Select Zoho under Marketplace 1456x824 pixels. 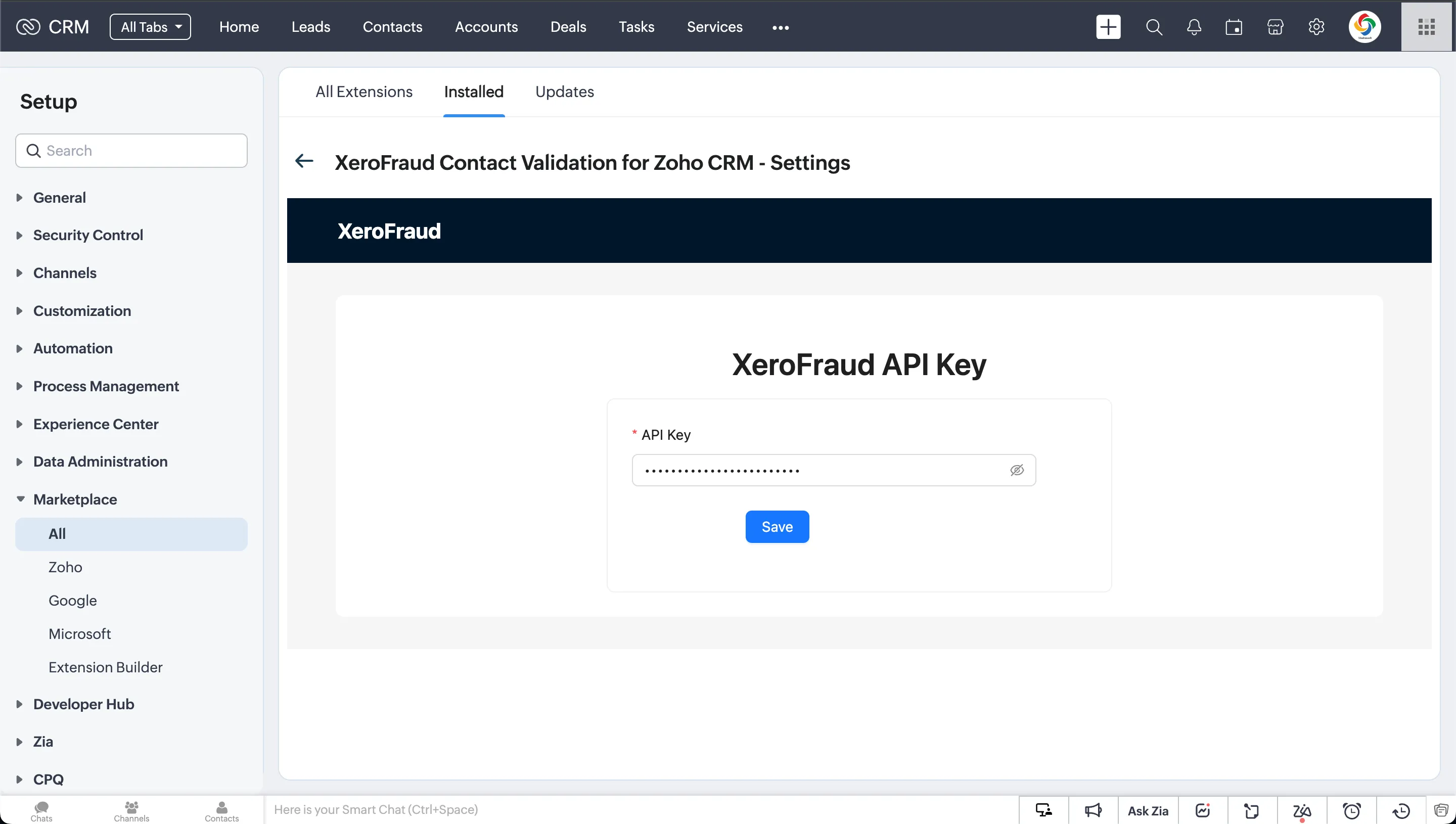point(65,567)
